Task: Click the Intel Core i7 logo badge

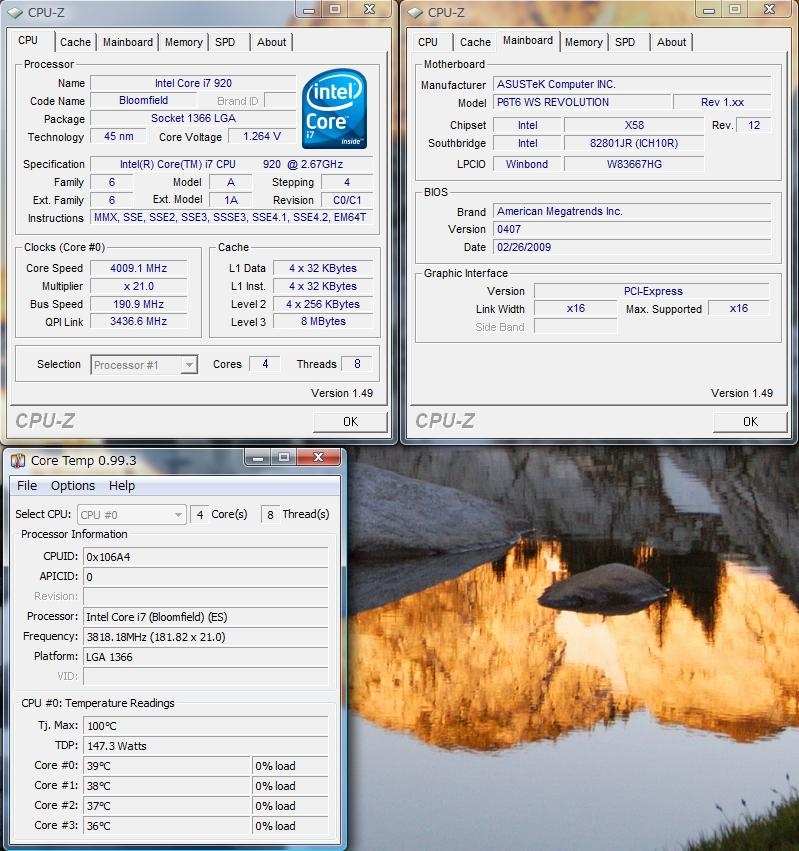Action: point(334,109)
